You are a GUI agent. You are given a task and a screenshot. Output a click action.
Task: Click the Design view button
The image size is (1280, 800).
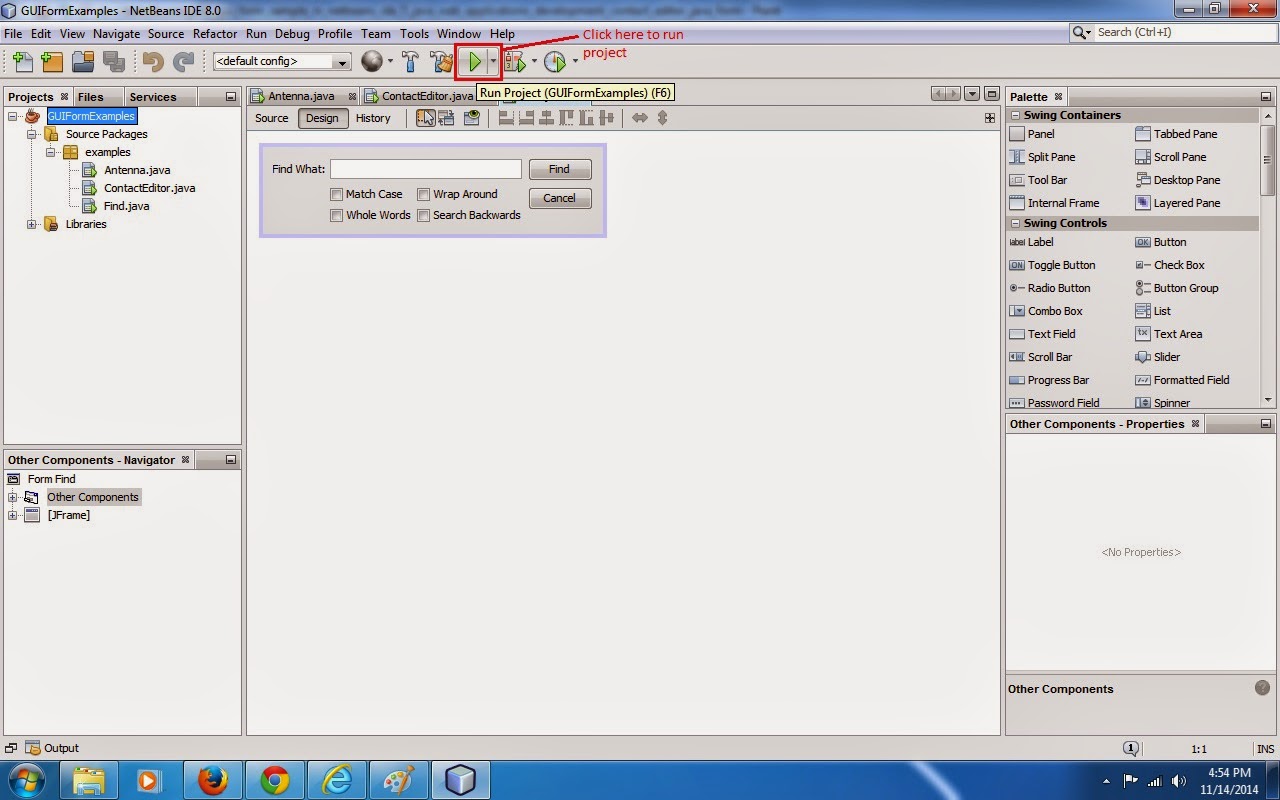[x=322, y=118]
